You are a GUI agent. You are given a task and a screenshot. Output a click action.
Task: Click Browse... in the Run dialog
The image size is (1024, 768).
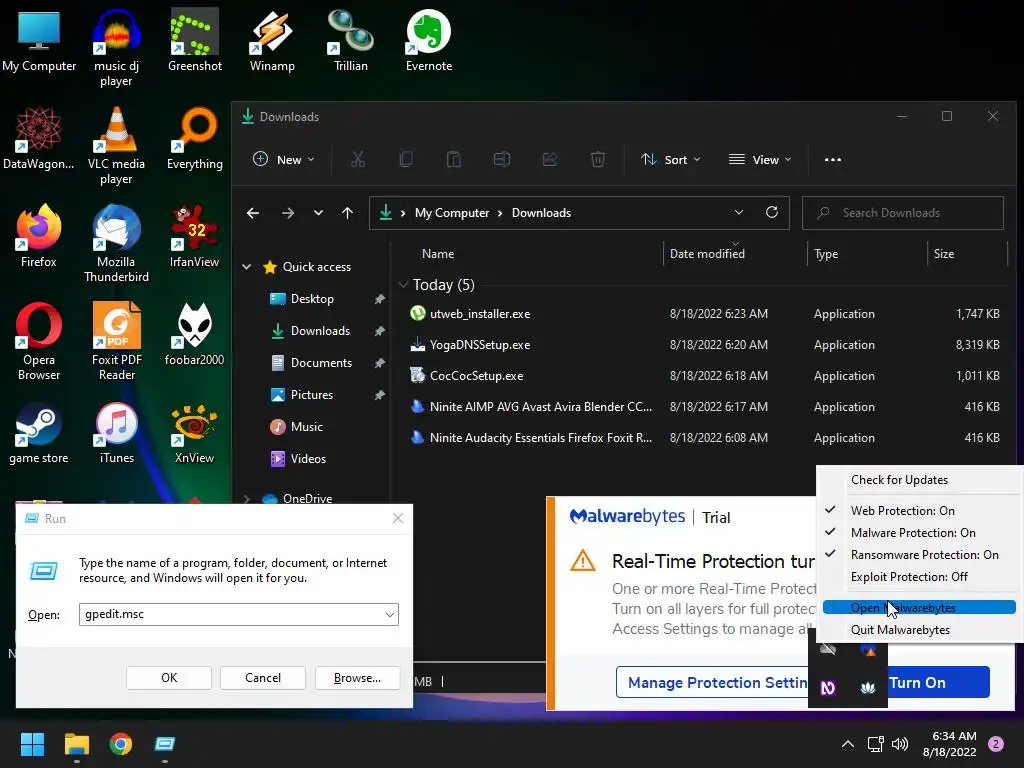[x=357, y=678]
